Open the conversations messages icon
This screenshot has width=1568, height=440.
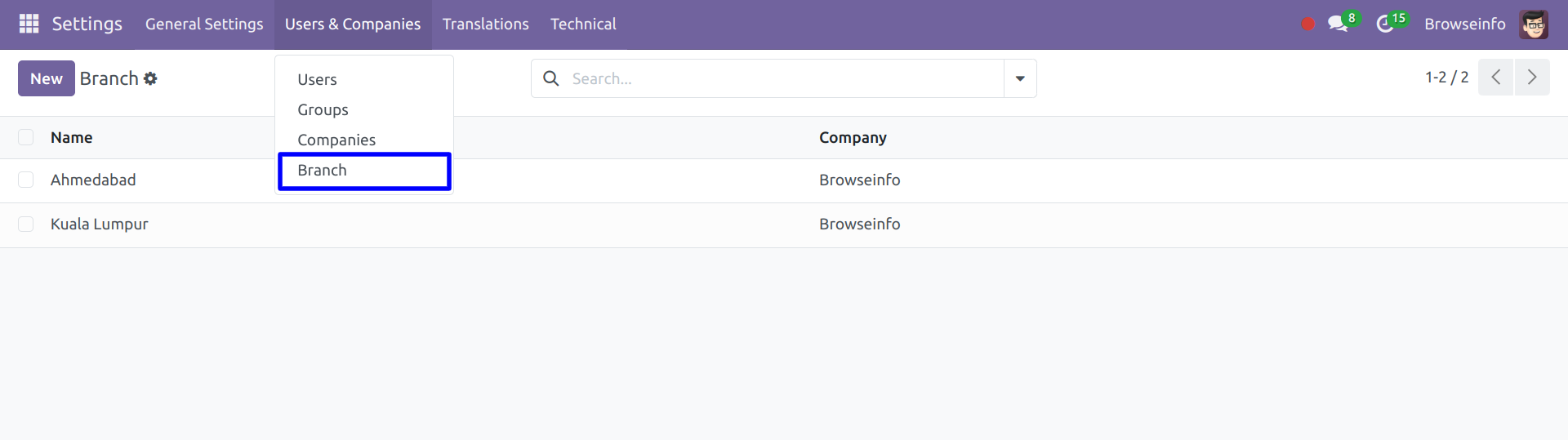(1337, 24)
